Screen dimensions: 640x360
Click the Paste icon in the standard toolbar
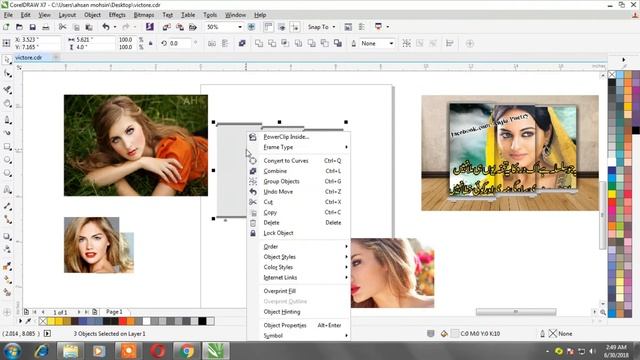(89, 27)
